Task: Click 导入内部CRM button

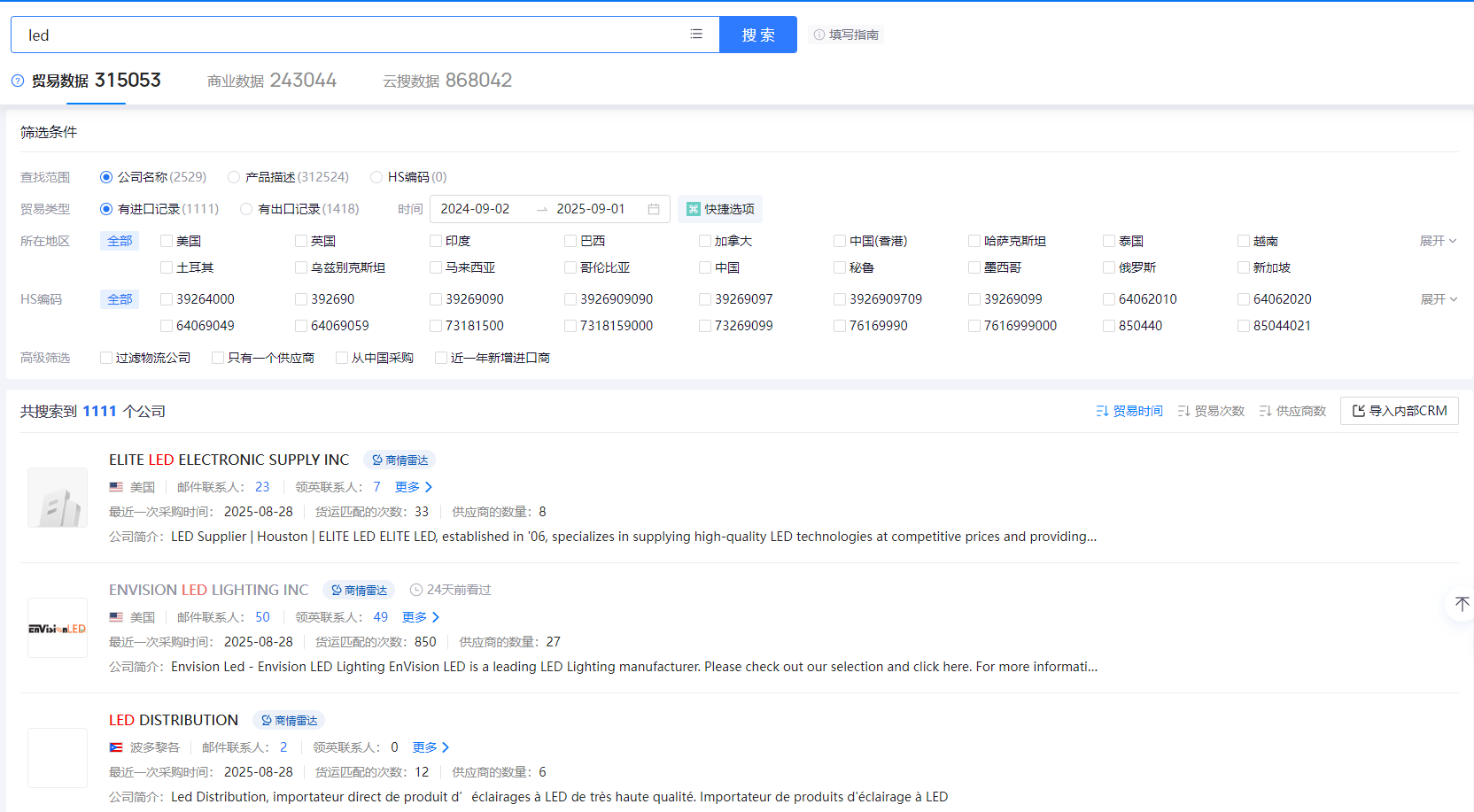Action: [1400, 410]
